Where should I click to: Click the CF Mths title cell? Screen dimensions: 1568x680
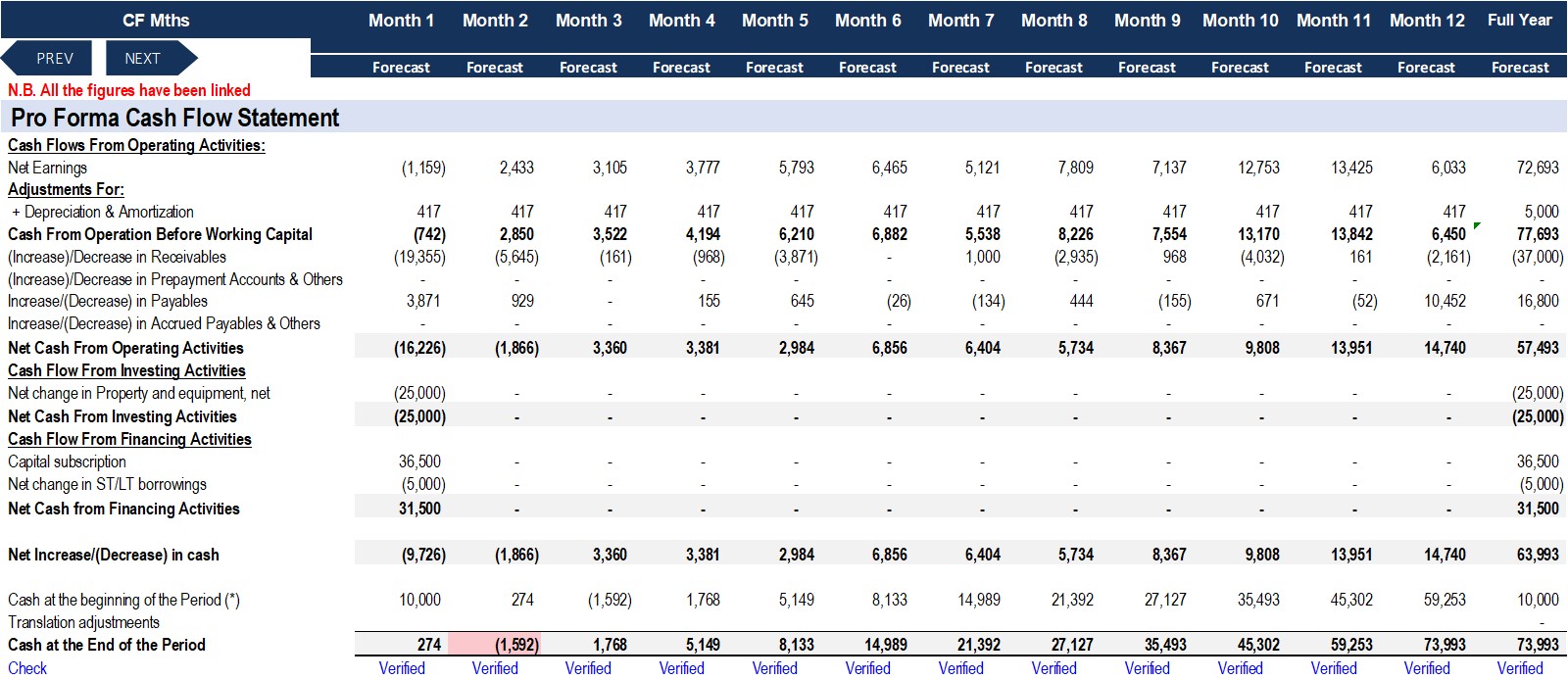coord(156,21)
